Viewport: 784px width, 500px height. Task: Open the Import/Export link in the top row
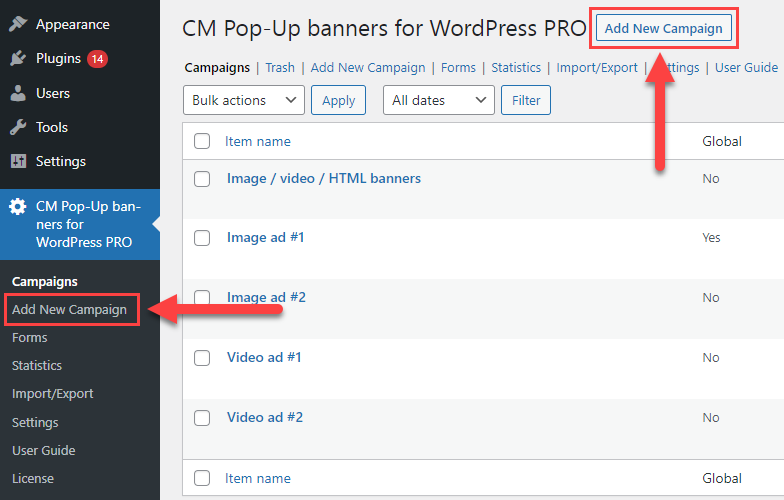597,68
